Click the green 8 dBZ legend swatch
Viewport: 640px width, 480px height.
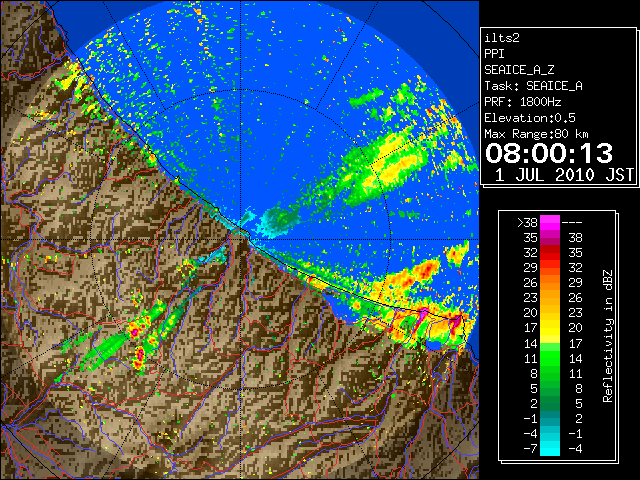click(x=550, y=373)
